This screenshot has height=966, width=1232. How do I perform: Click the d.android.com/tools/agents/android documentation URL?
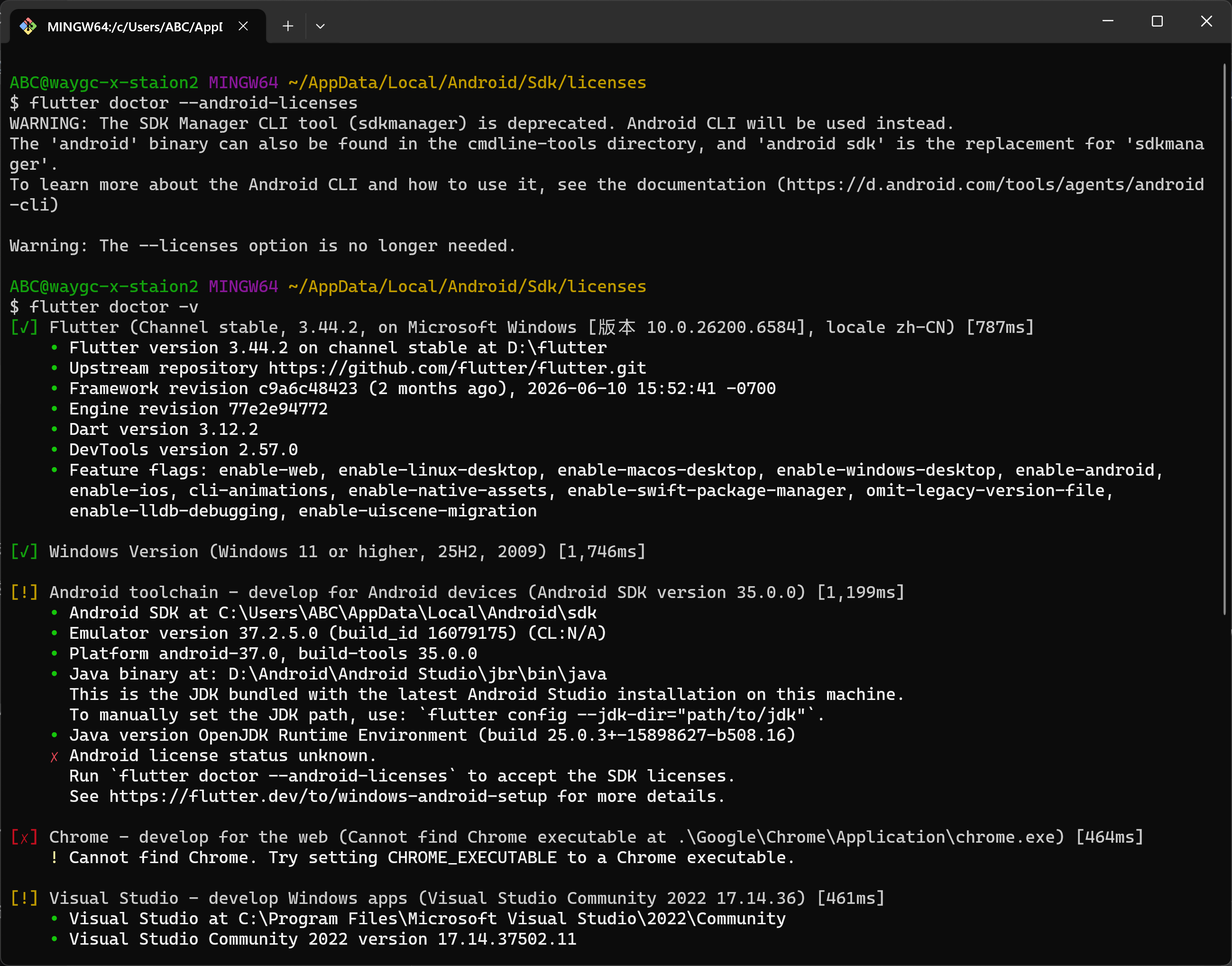[x=994, y=184]
